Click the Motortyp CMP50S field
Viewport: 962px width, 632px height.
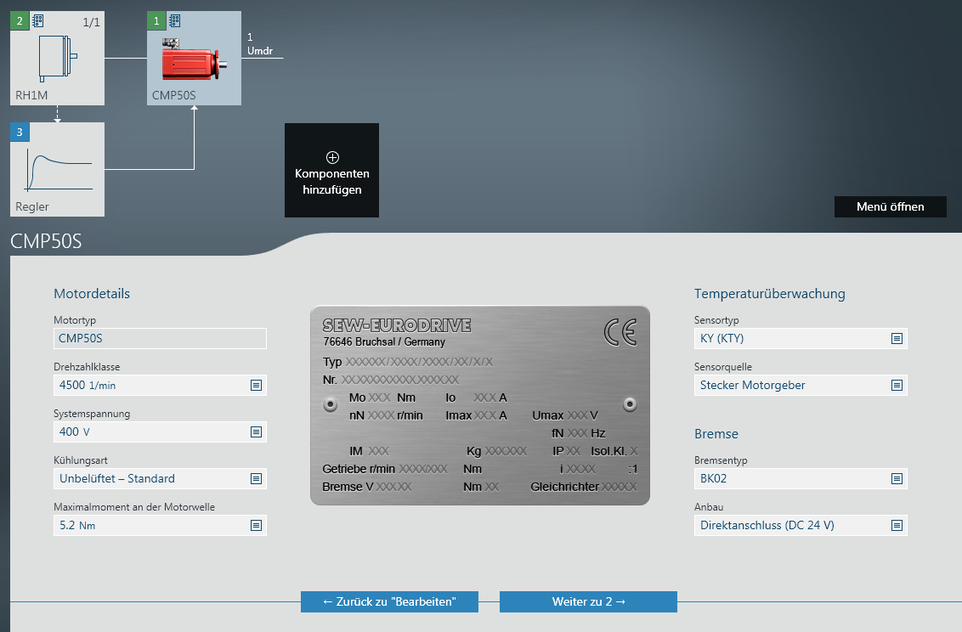point(160,339)
